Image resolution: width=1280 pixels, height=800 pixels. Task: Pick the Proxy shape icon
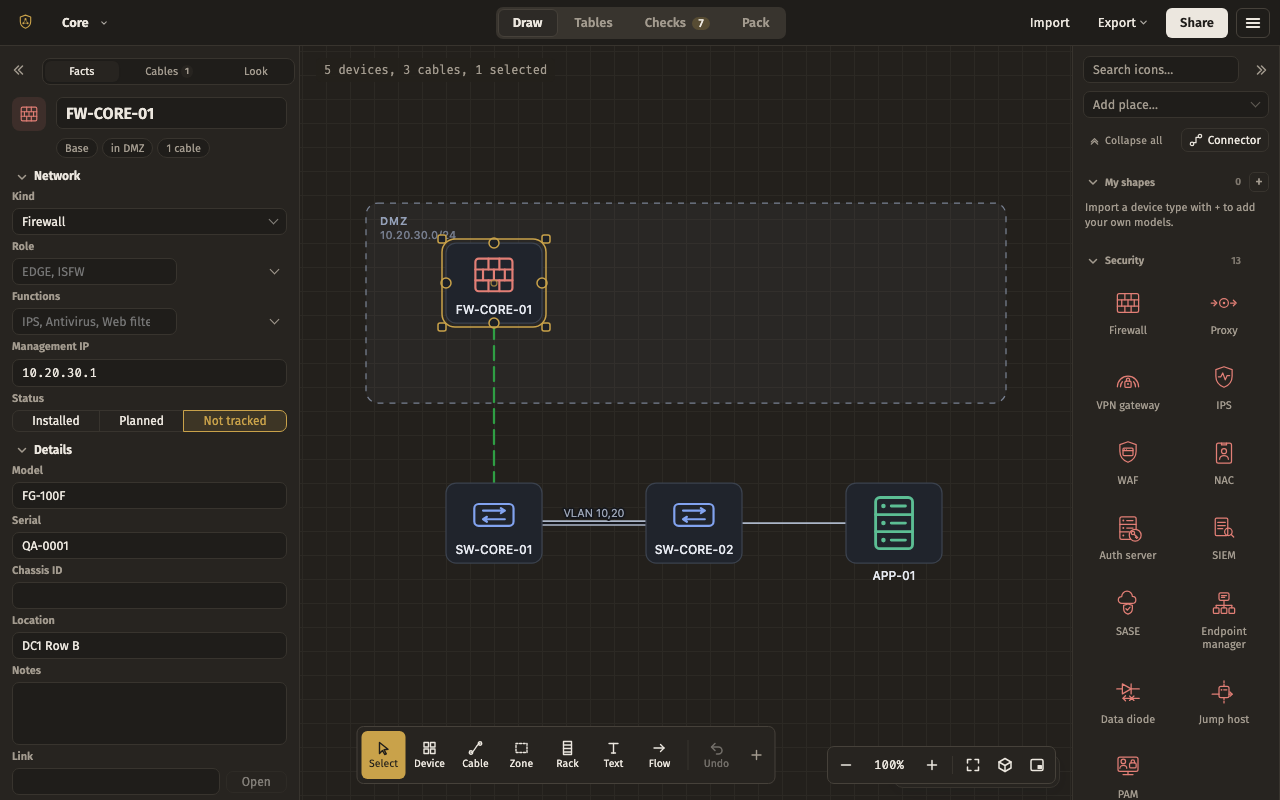click(1224, 303)
